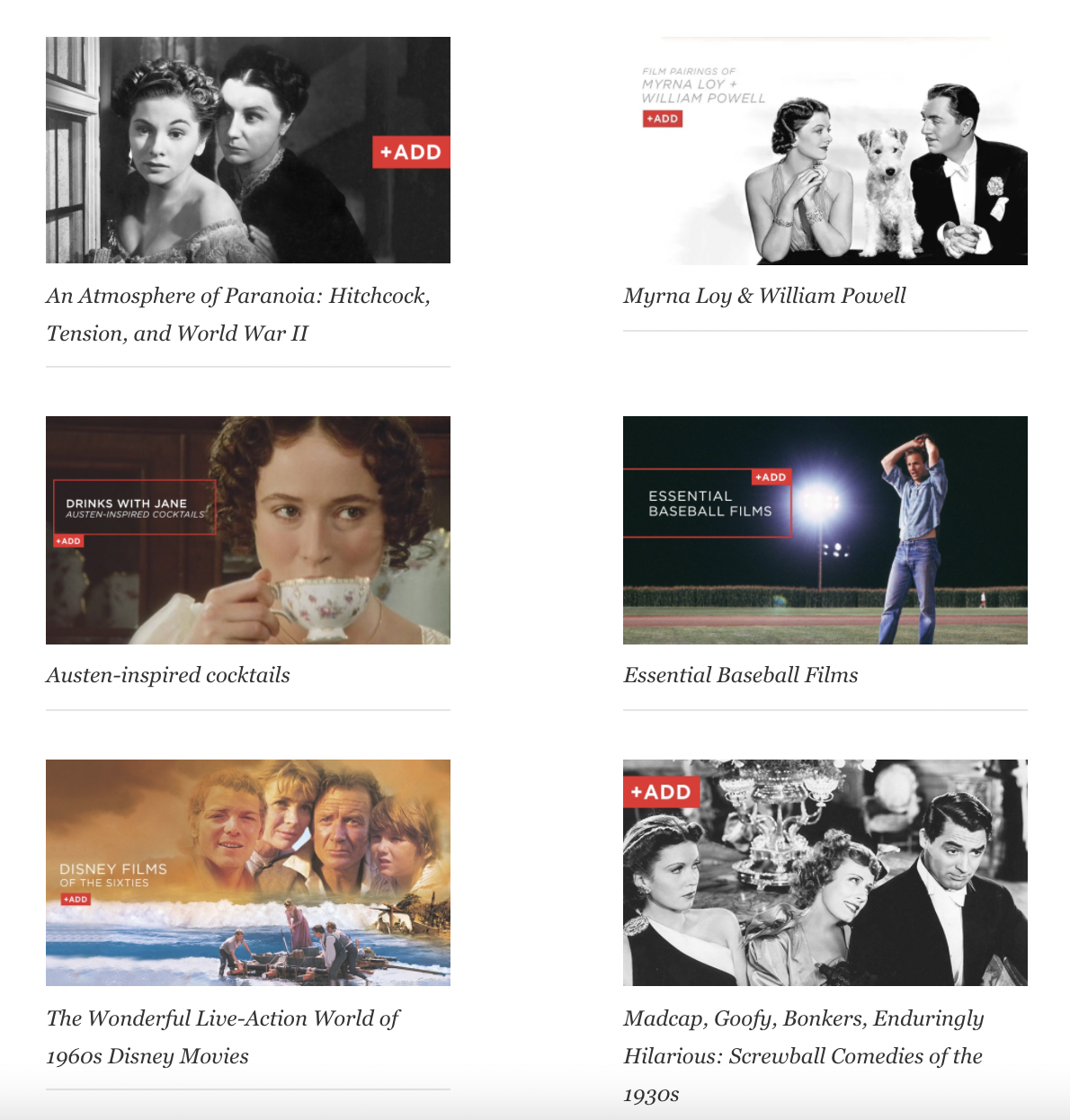Screen dimensions: 1070x1120
Task: Click the Drinks with Jane overlay label
Action: click(135, 508)
